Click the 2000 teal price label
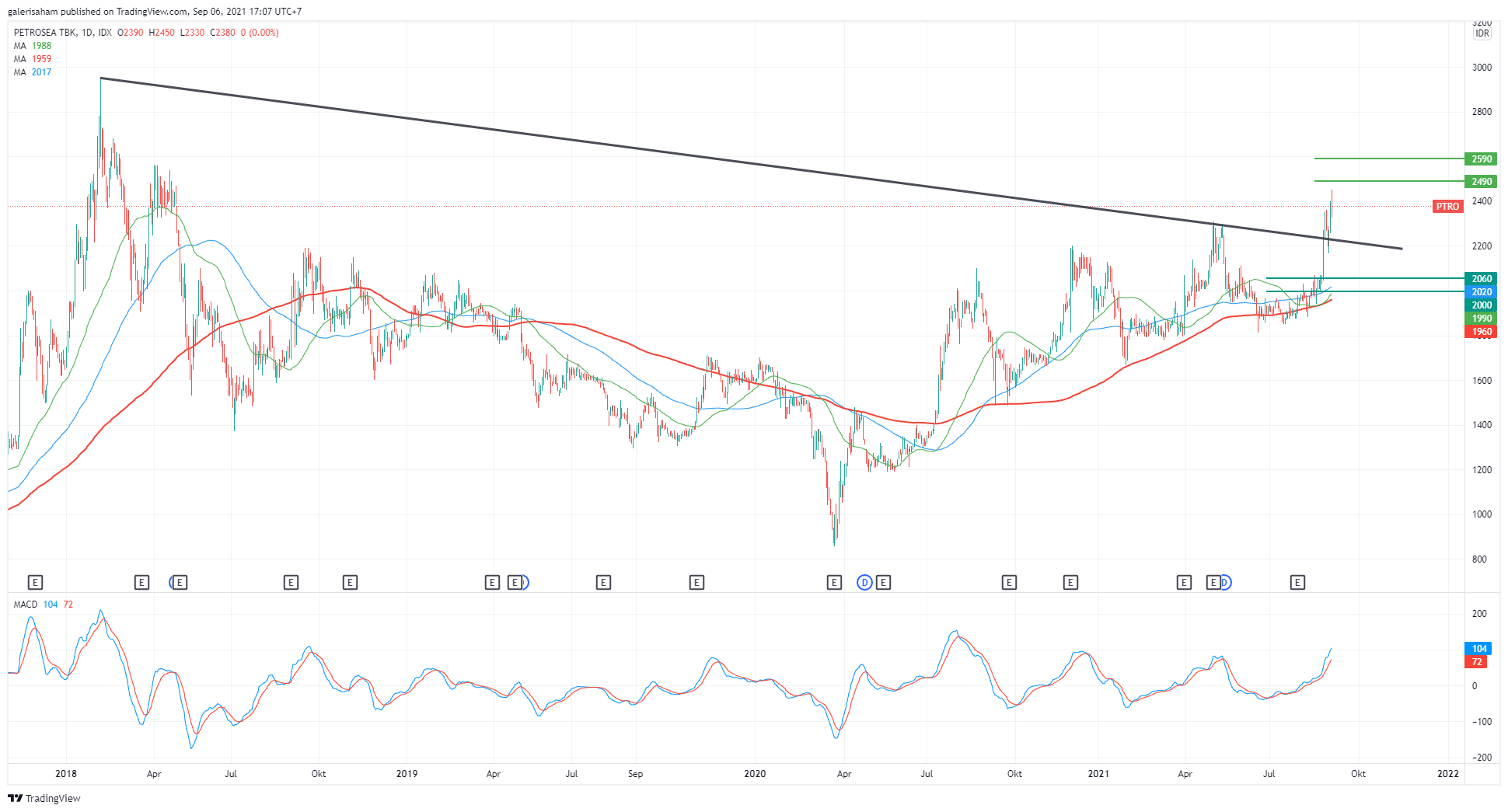The width and height of the screenshot is (1508, 812). pos(1481,305)
